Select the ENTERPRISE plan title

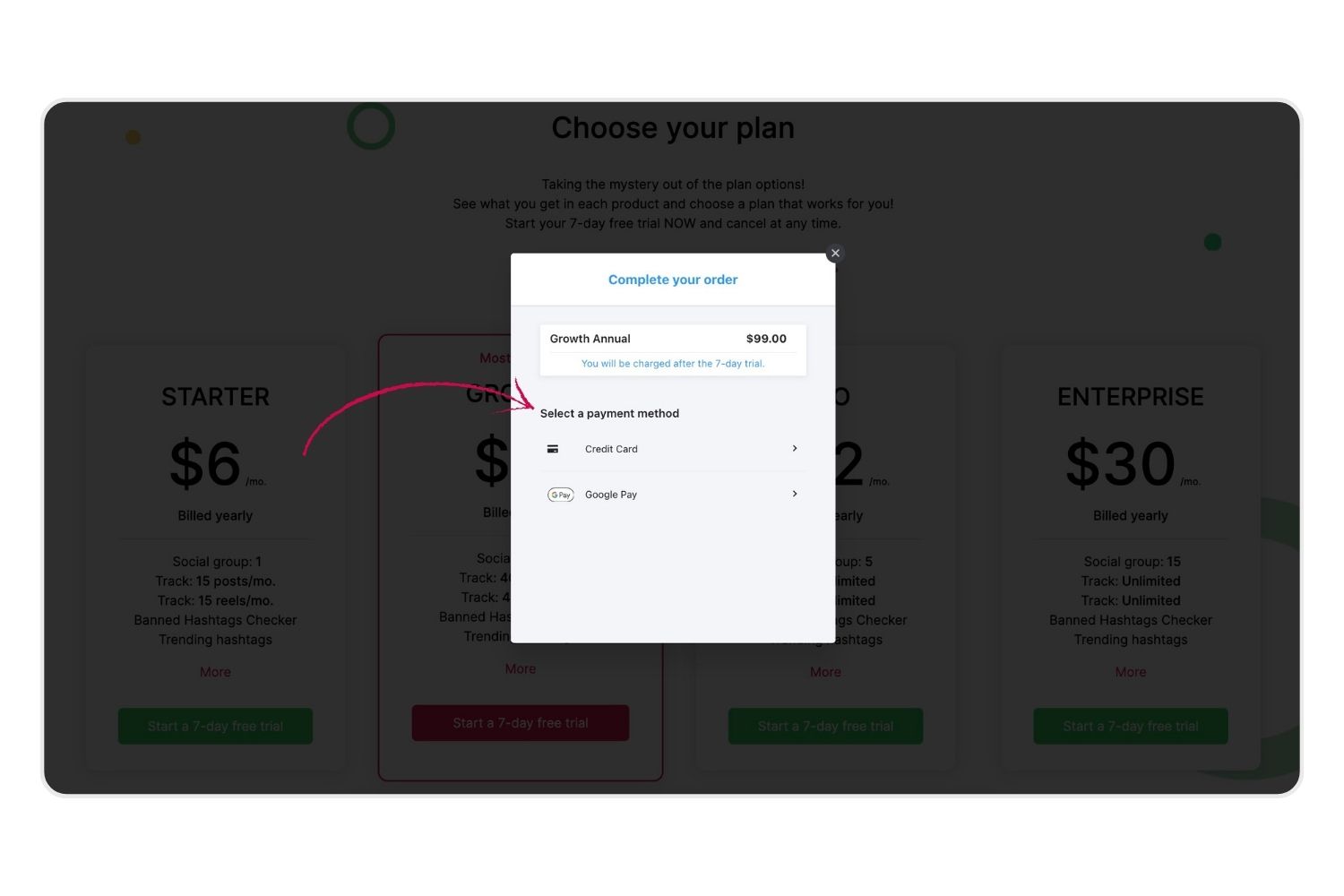(x=1130, y=397)
